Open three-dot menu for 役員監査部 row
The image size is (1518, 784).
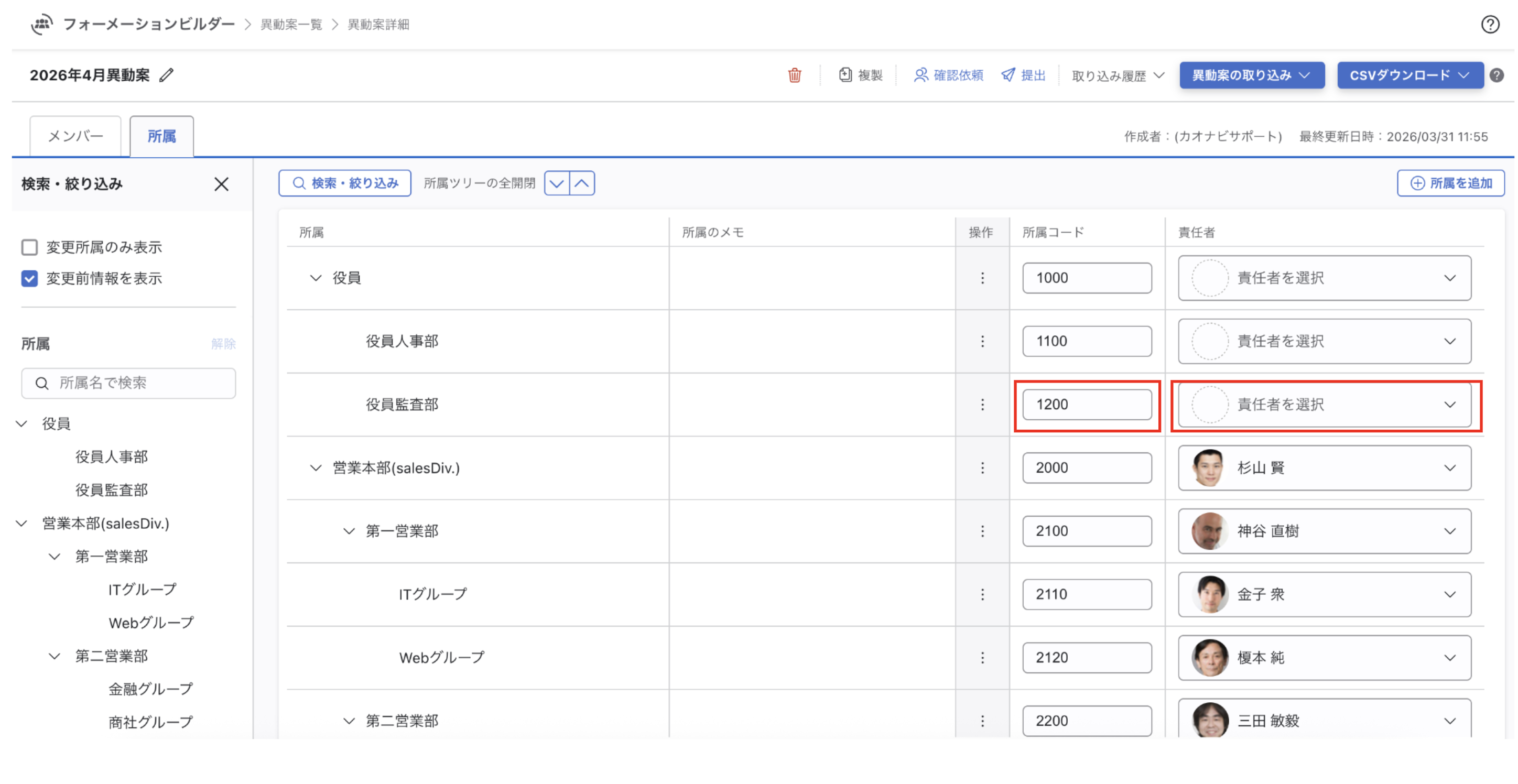982,405
